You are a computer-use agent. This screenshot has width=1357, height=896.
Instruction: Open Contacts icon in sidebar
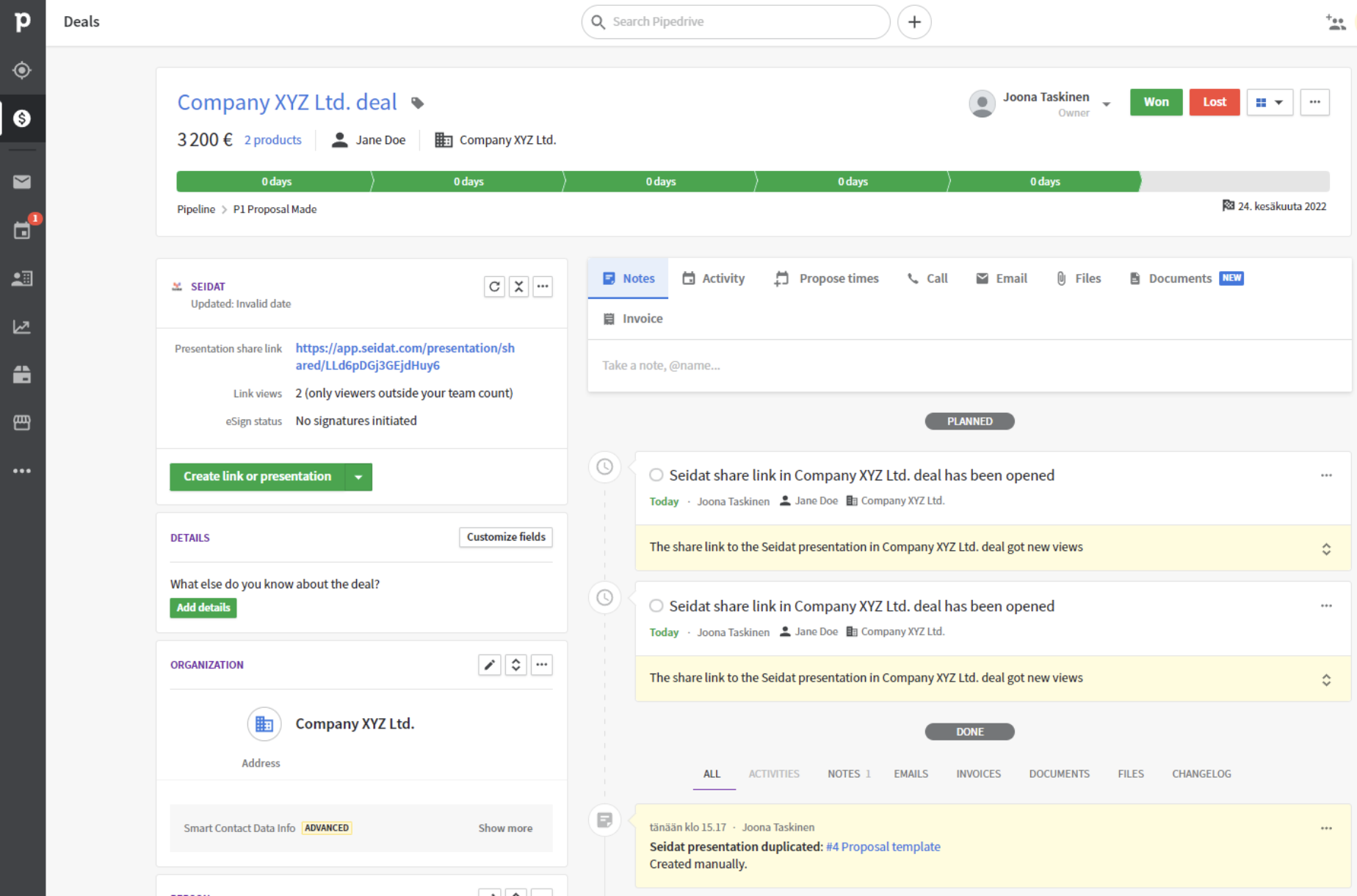[22, 278]
